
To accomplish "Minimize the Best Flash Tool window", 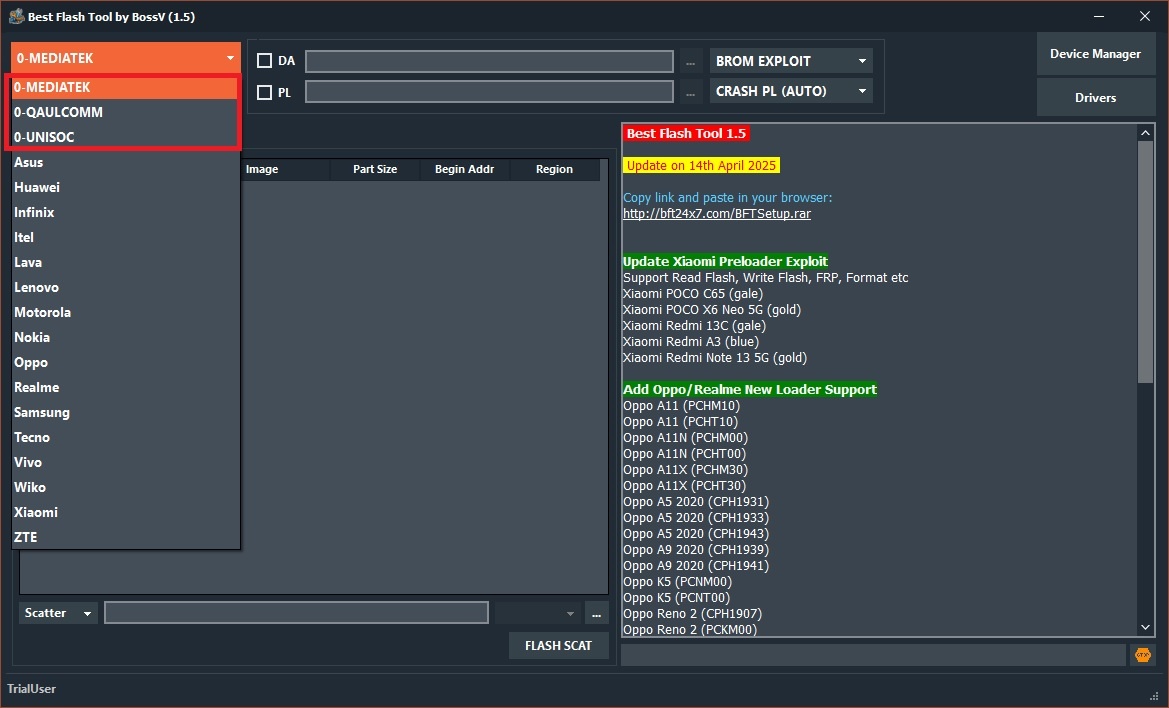I will coord(1099,16).
